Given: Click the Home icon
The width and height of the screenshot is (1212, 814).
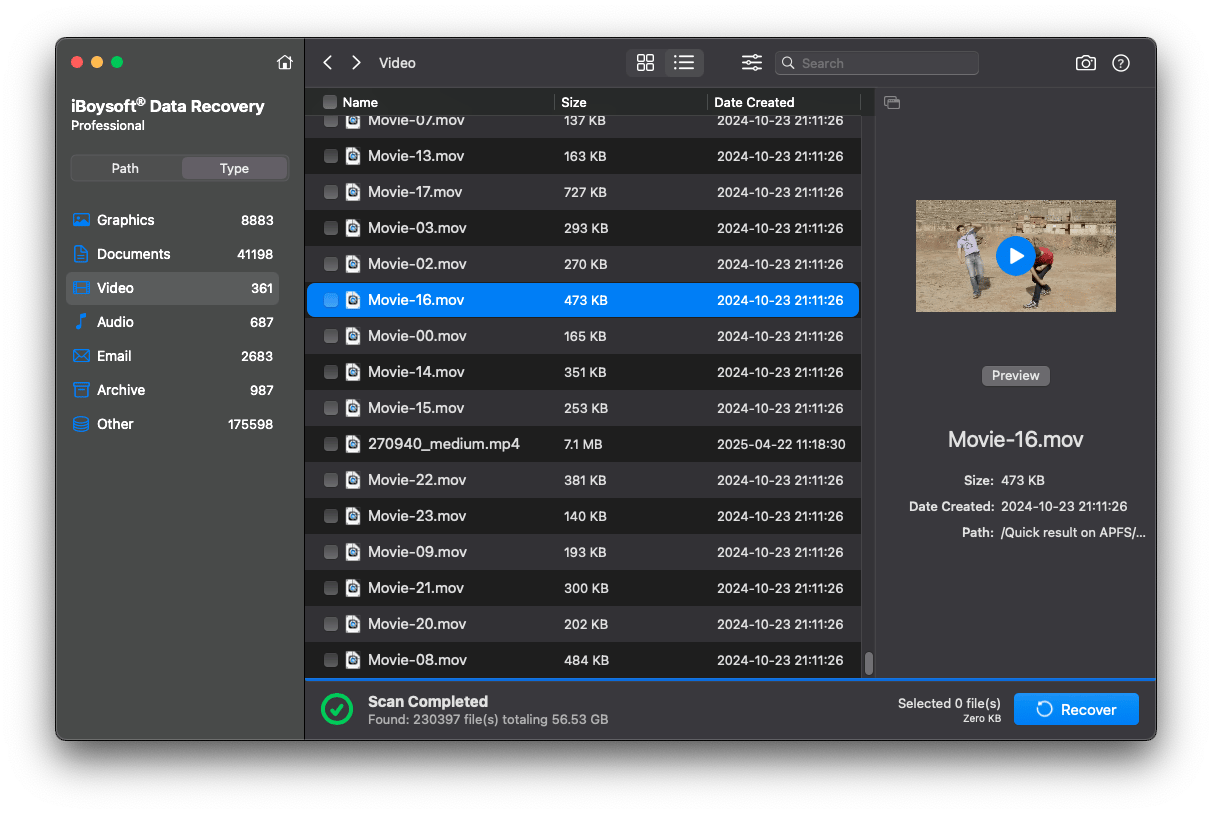Looking at the screenshot, I should pos(285,61).
